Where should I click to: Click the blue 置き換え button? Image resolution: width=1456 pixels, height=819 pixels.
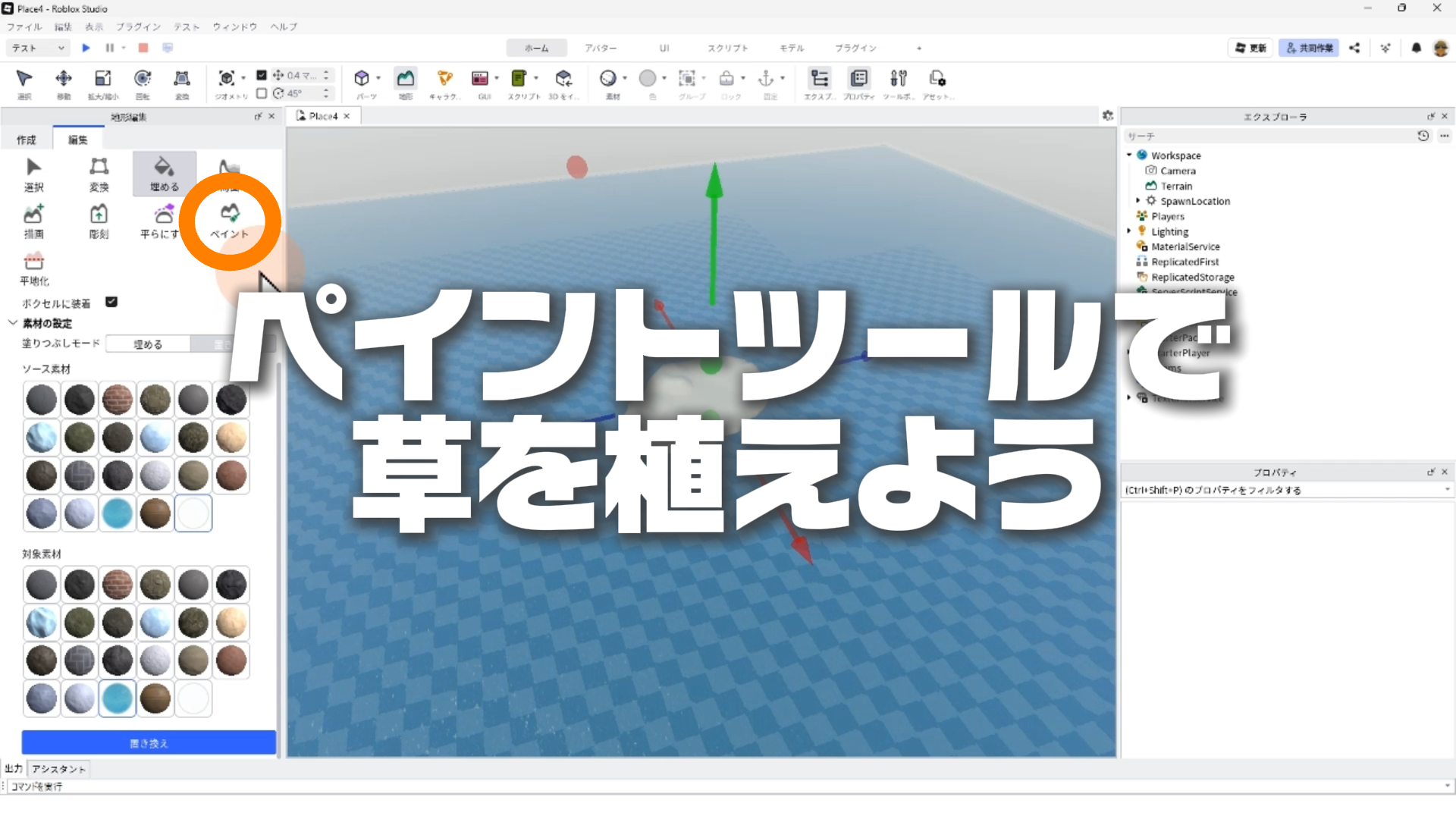[x=149, y=743]
